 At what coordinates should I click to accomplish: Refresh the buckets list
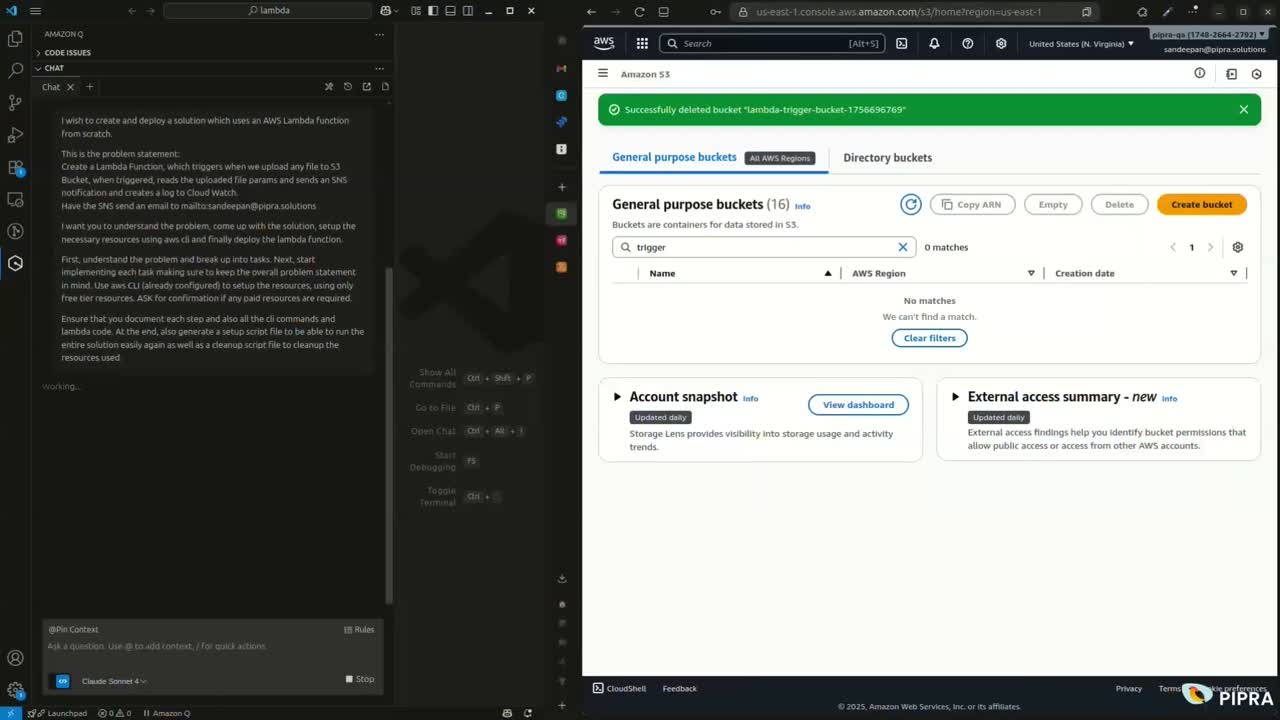pos(910,204)
